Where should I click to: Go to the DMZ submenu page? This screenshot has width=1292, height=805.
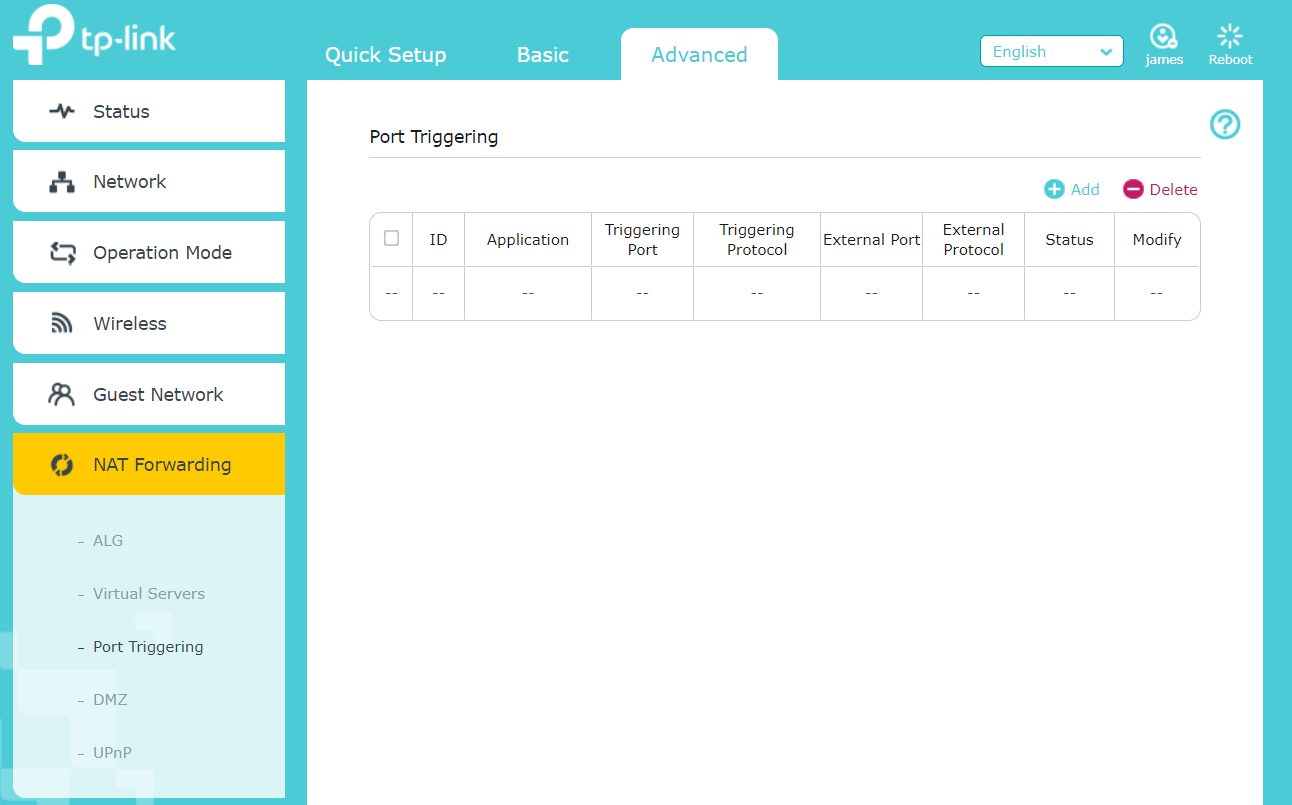click(110, 700)
